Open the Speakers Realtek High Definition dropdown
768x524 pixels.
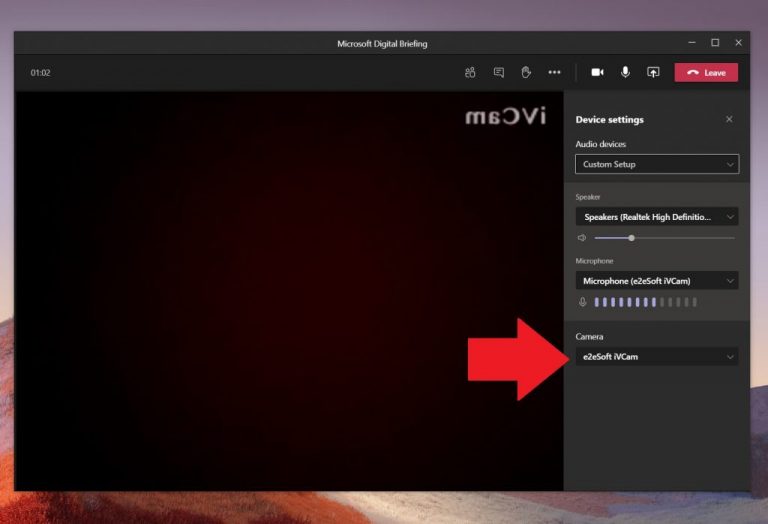click(x=657, y=217)
